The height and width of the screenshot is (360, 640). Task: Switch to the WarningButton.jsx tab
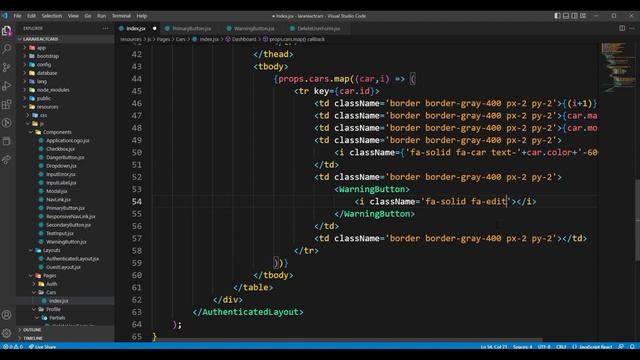(253, 29)
